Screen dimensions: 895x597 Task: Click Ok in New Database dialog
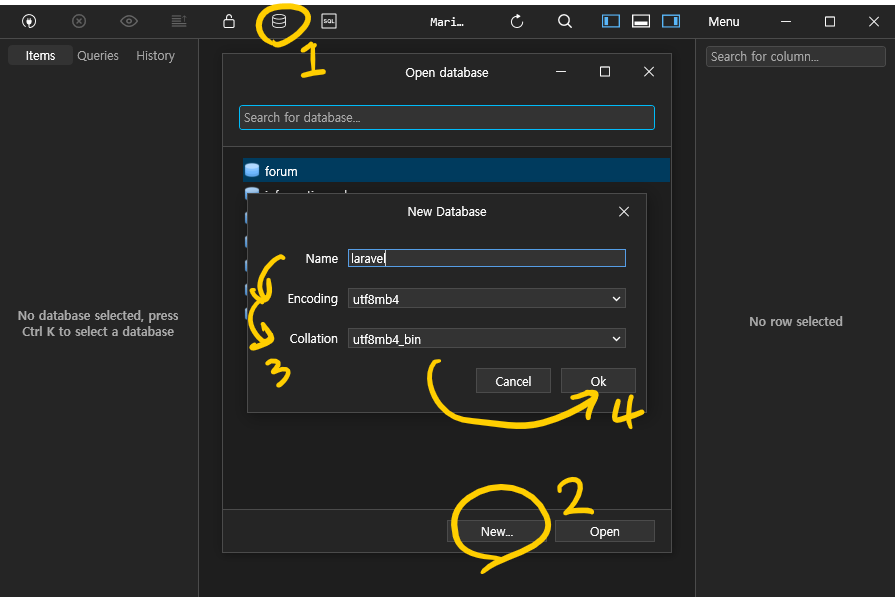[x=598, y=381]
